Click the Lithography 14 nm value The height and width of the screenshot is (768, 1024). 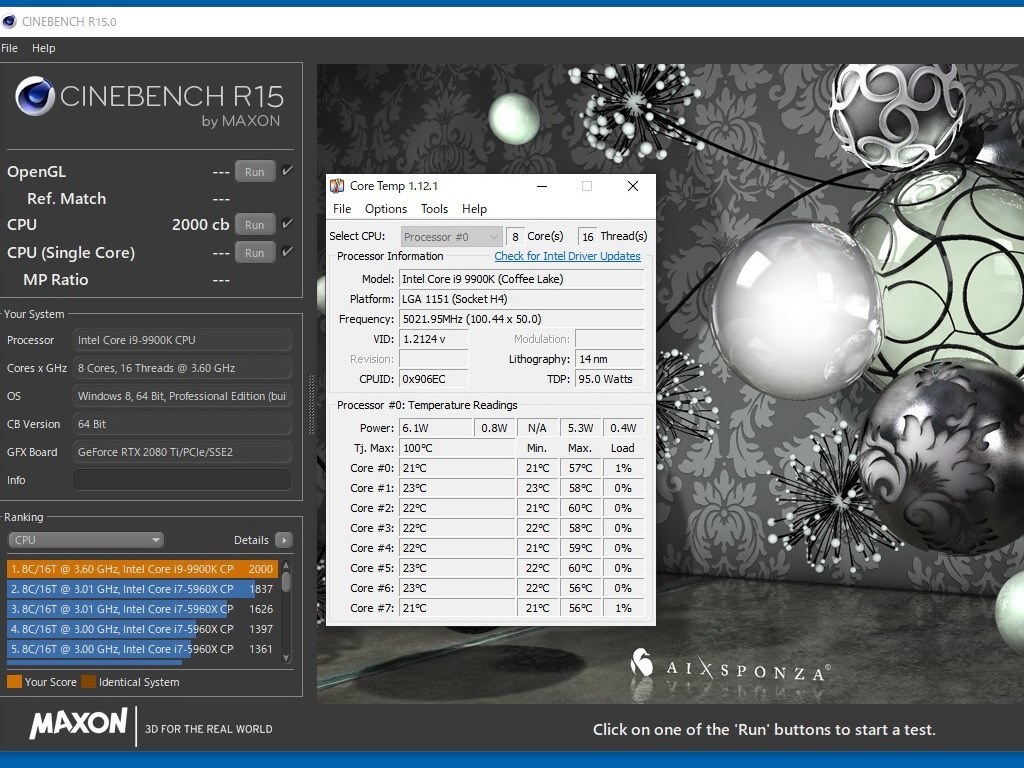609,359
